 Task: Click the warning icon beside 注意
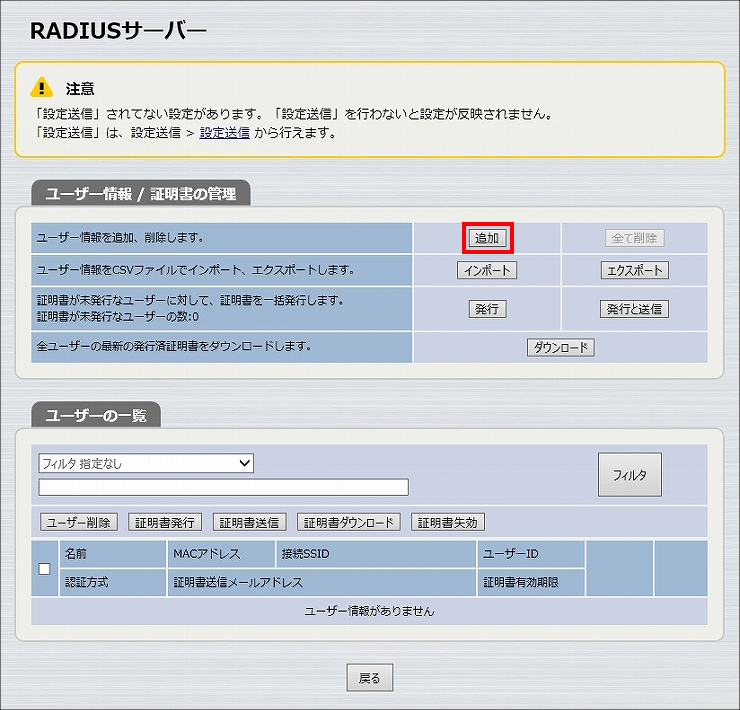(42, 87)
